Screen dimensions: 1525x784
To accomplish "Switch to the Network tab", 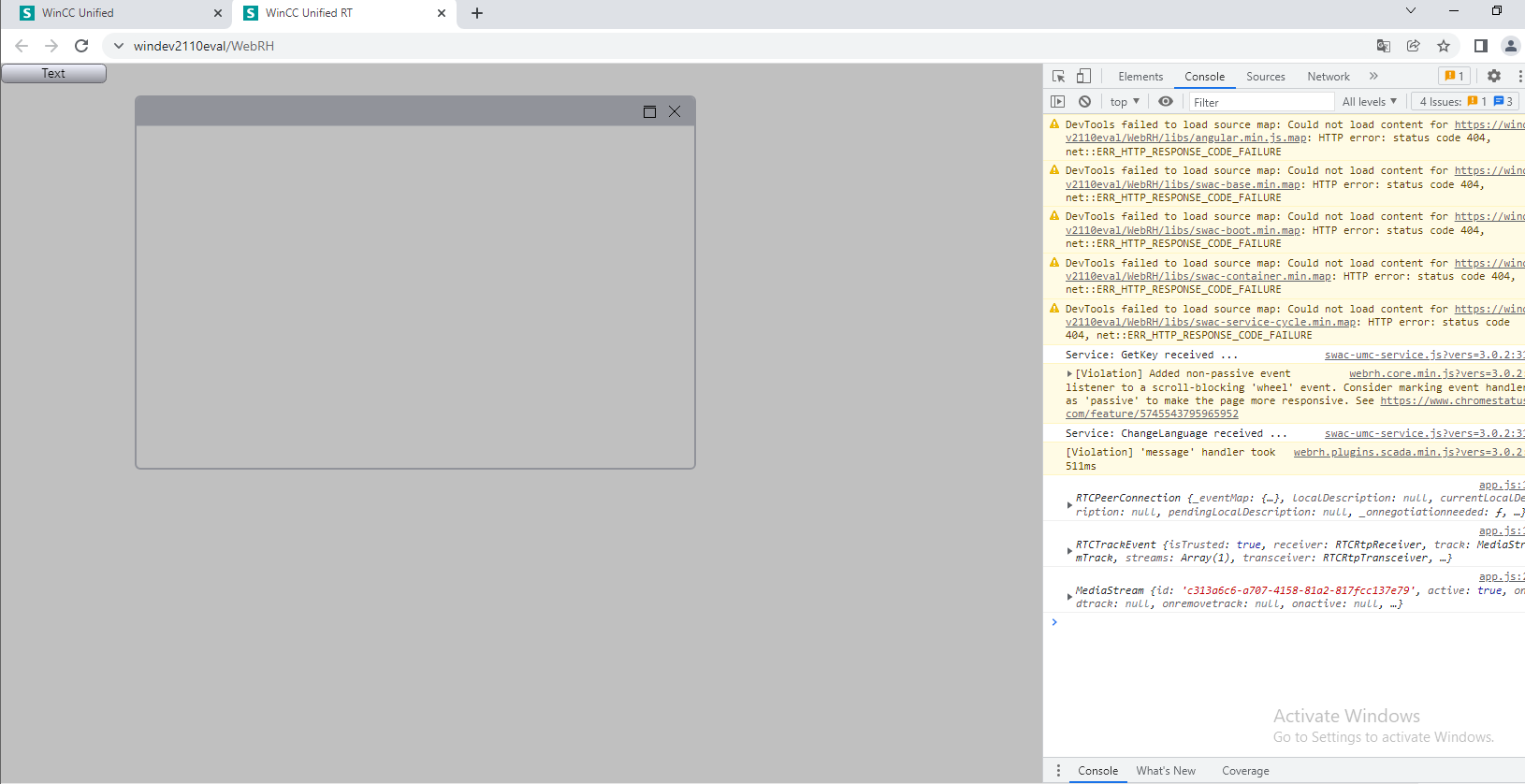I will pos(1328,77).
